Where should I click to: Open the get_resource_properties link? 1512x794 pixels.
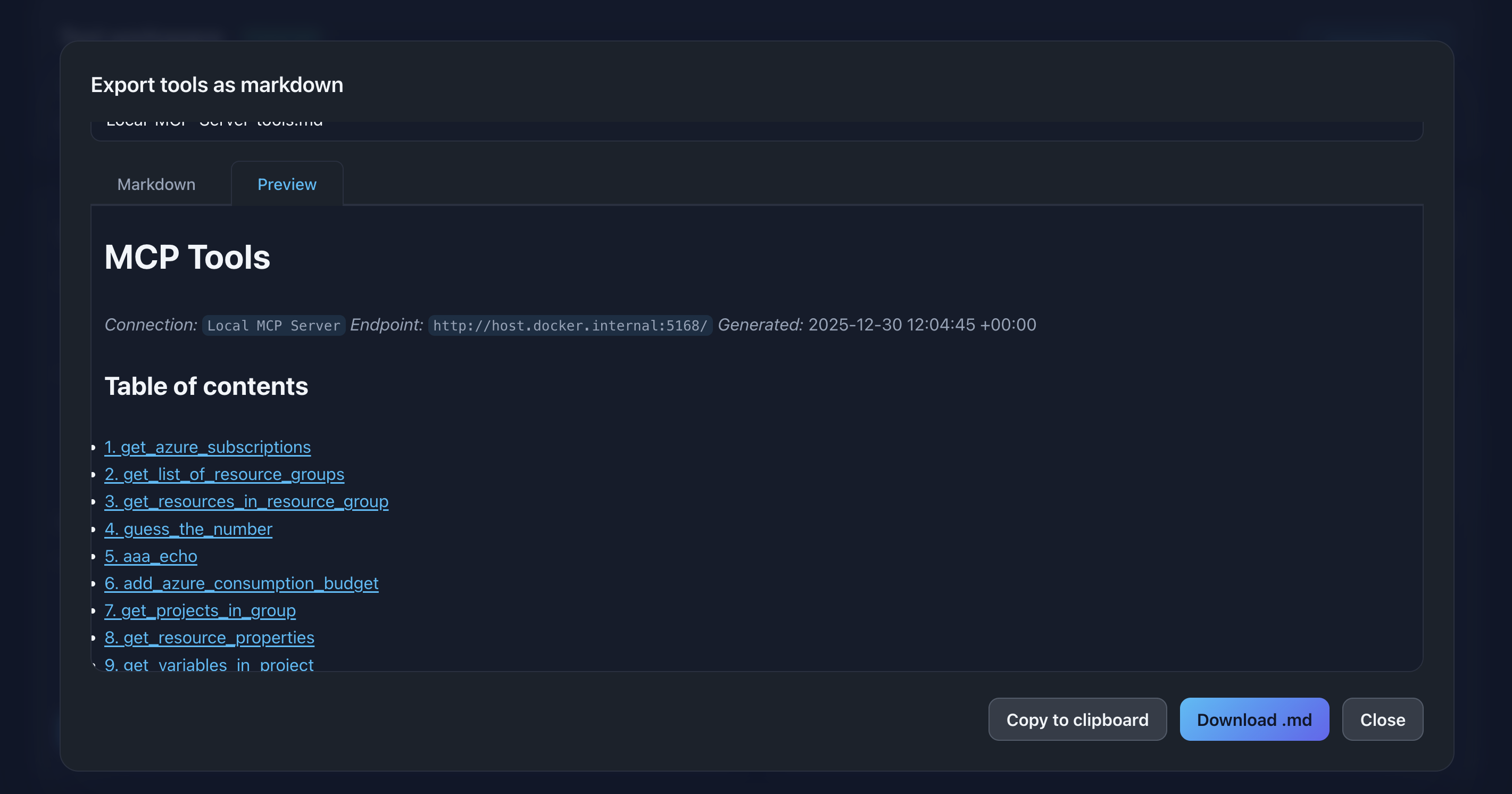(x=210, y=638)
